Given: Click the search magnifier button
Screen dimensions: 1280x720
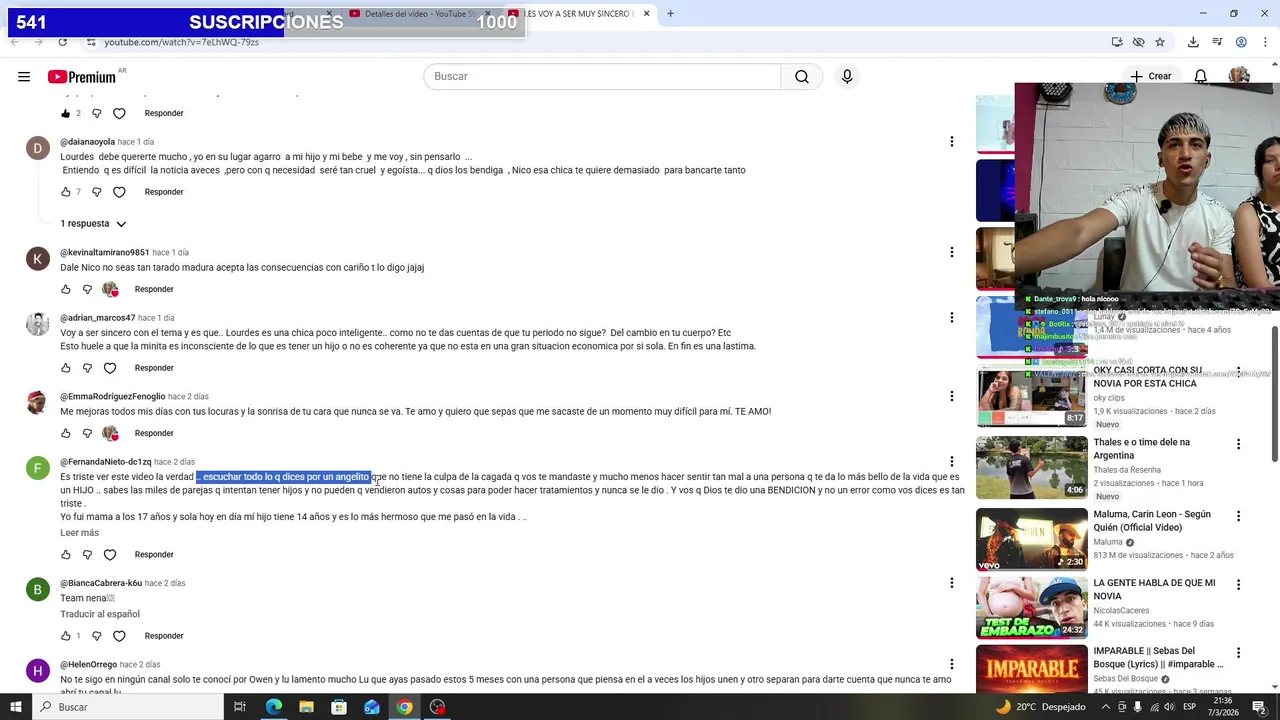Looking at the screenshot, I should [802, 77].
